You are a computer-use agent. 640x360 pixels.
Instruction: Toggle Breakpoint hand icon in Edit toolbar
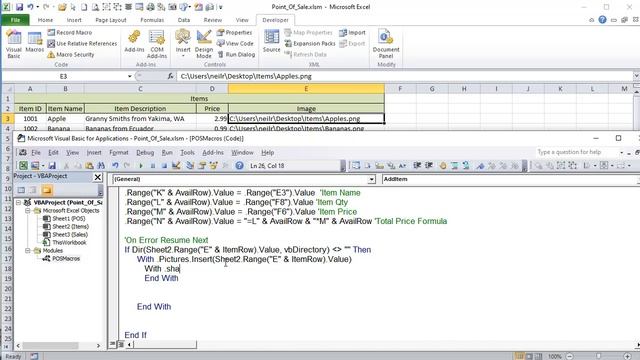(442, 166)
